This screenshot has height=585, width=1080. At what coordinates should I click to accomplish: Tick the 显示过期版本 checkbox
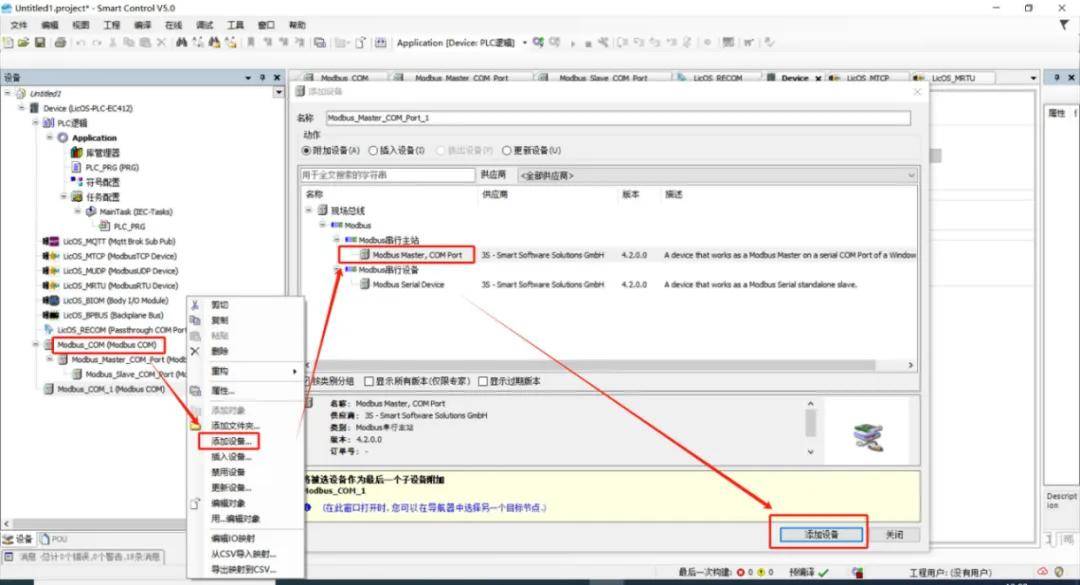[483, 381]
